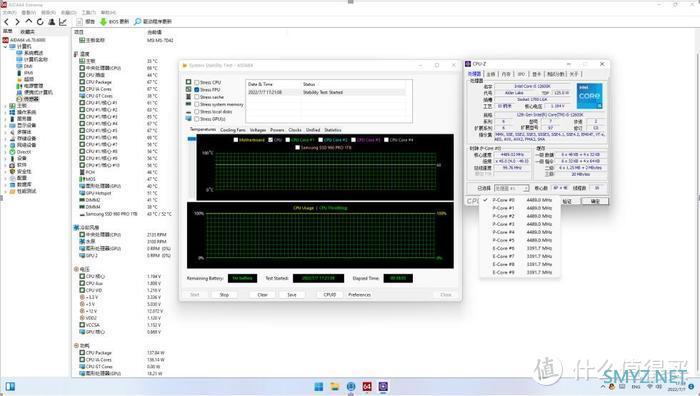Open File Explorer from the taskbar
Viewport: 700px width, 396px height.
(335, 387)
